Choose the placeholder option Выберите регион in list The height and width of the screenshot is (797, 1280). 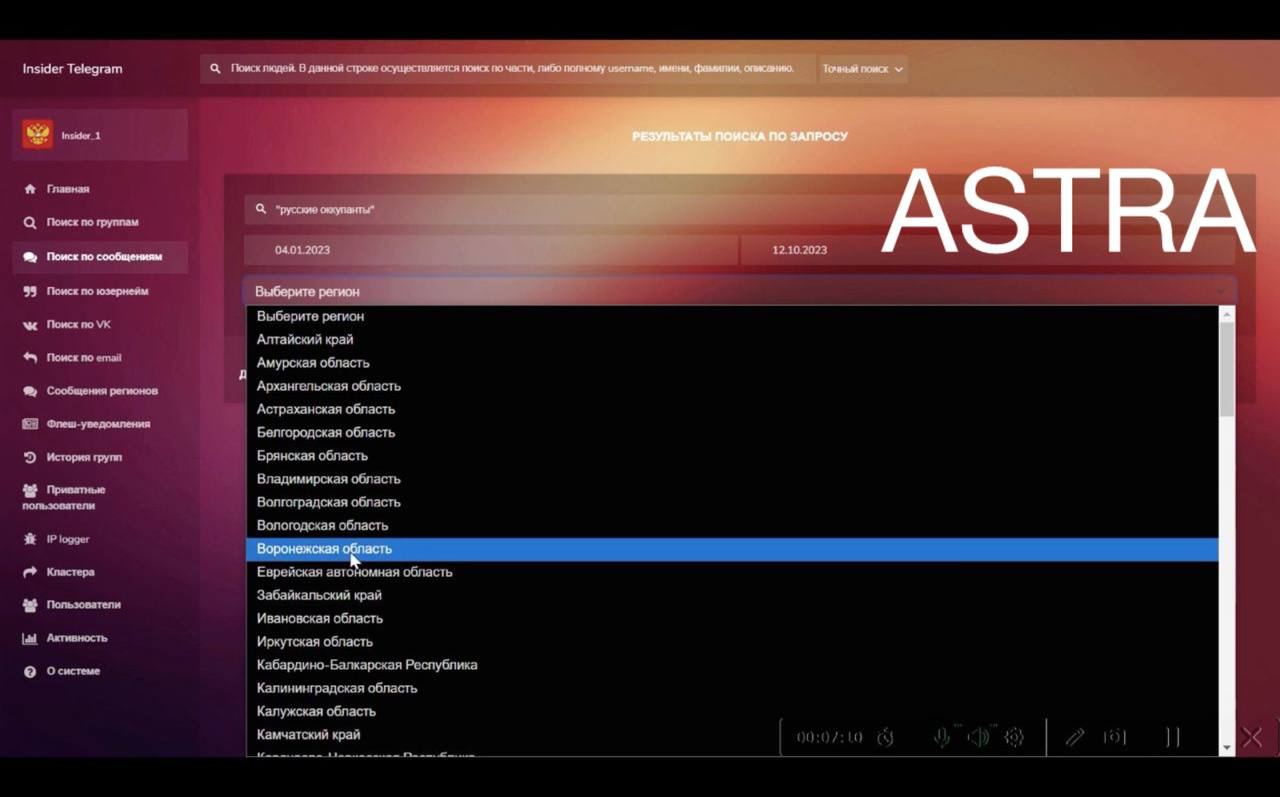(732, 316)
